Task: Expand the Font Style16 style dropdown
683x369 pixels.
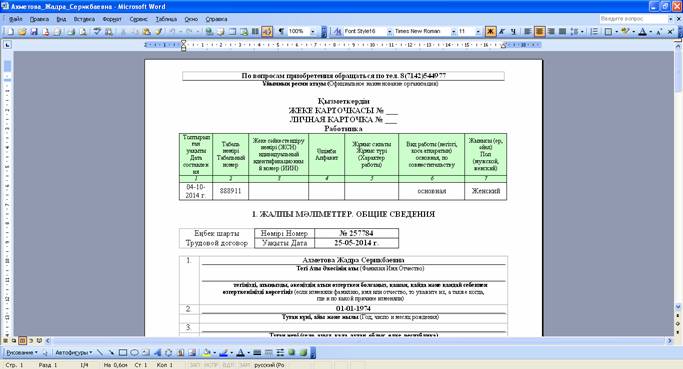Action: click(x=389, y=31)
